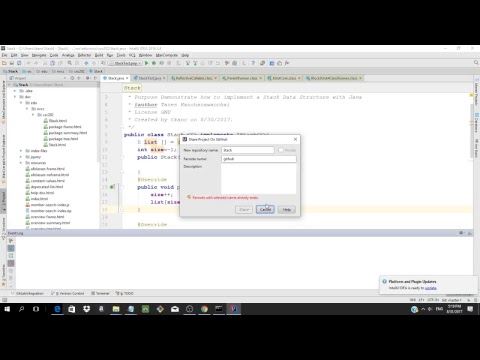This screenshot has width=480, height=360.
Task: Collapse the doc folder node
Action: tap(15, 97)
